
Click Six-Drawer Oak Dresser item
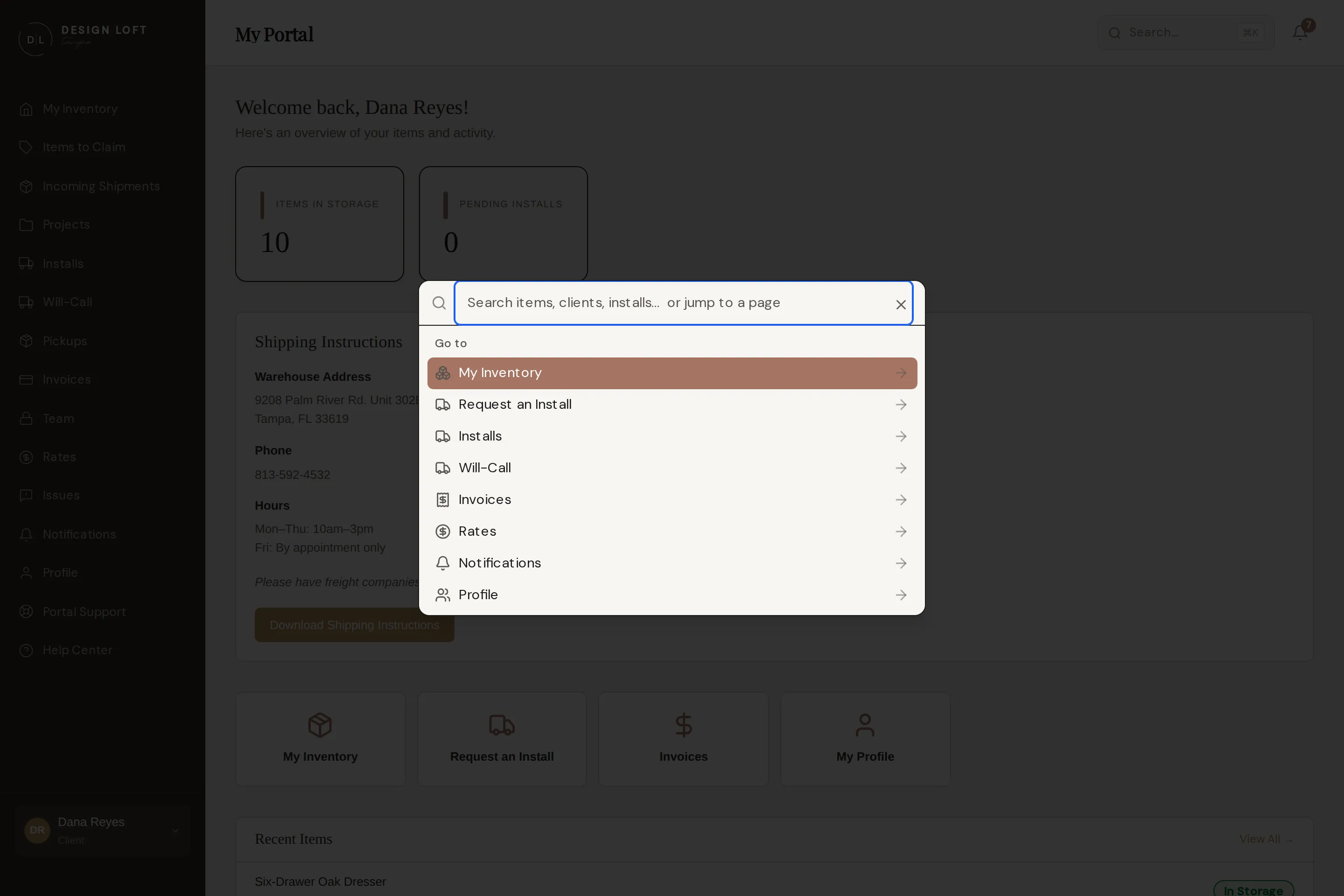click(320, 882)
